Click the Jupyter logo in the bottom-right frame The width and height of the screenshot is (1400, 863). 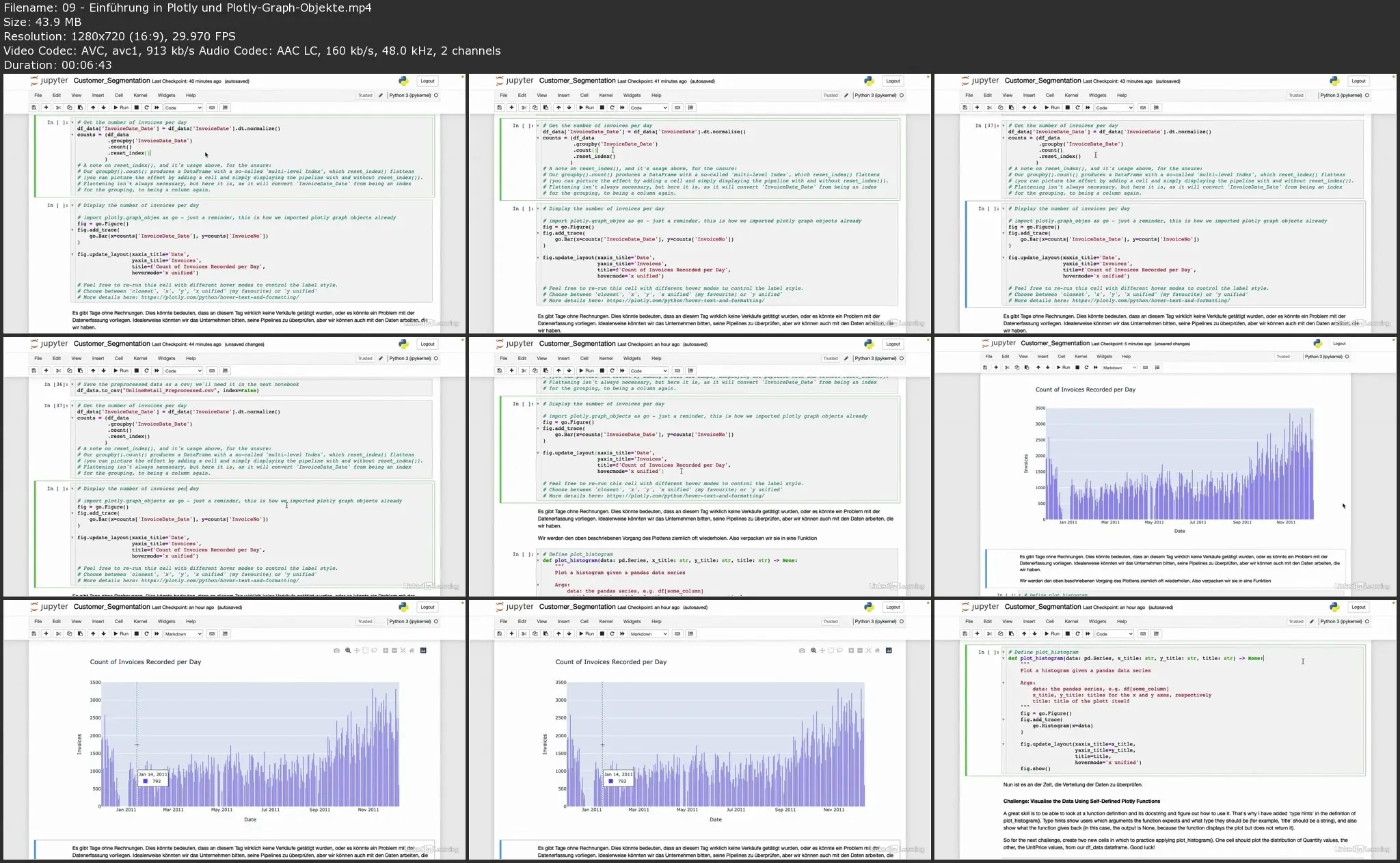click(980, 607)
